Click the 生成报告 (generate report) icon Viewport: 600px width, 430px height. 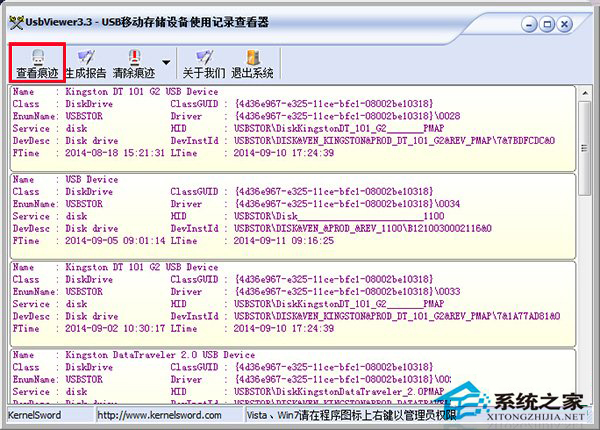coord(86,64)
